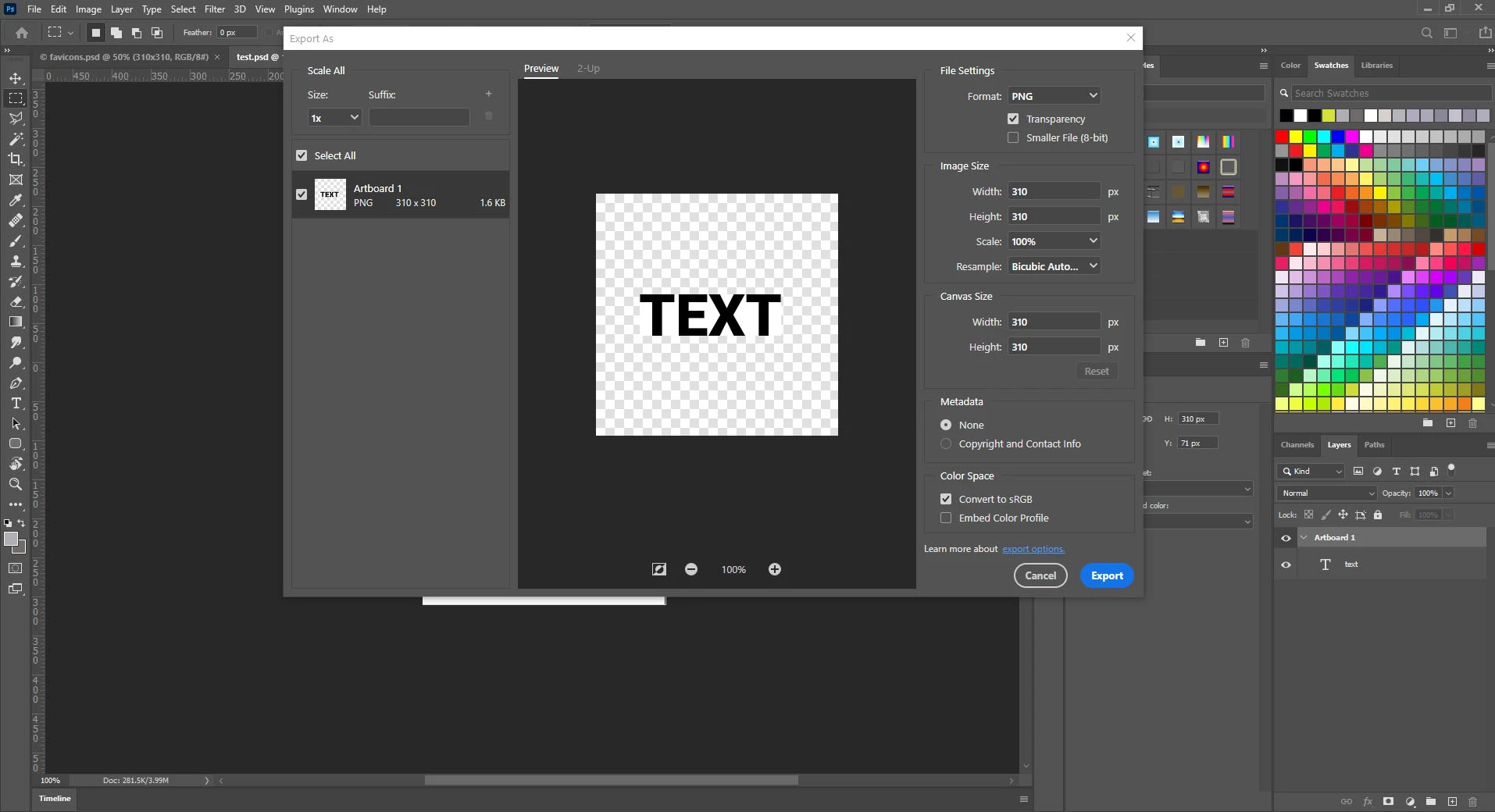This screenshot has height=812, width=1495.
Task: Open the 1x Size dropdown
Action: click(334, 118)
